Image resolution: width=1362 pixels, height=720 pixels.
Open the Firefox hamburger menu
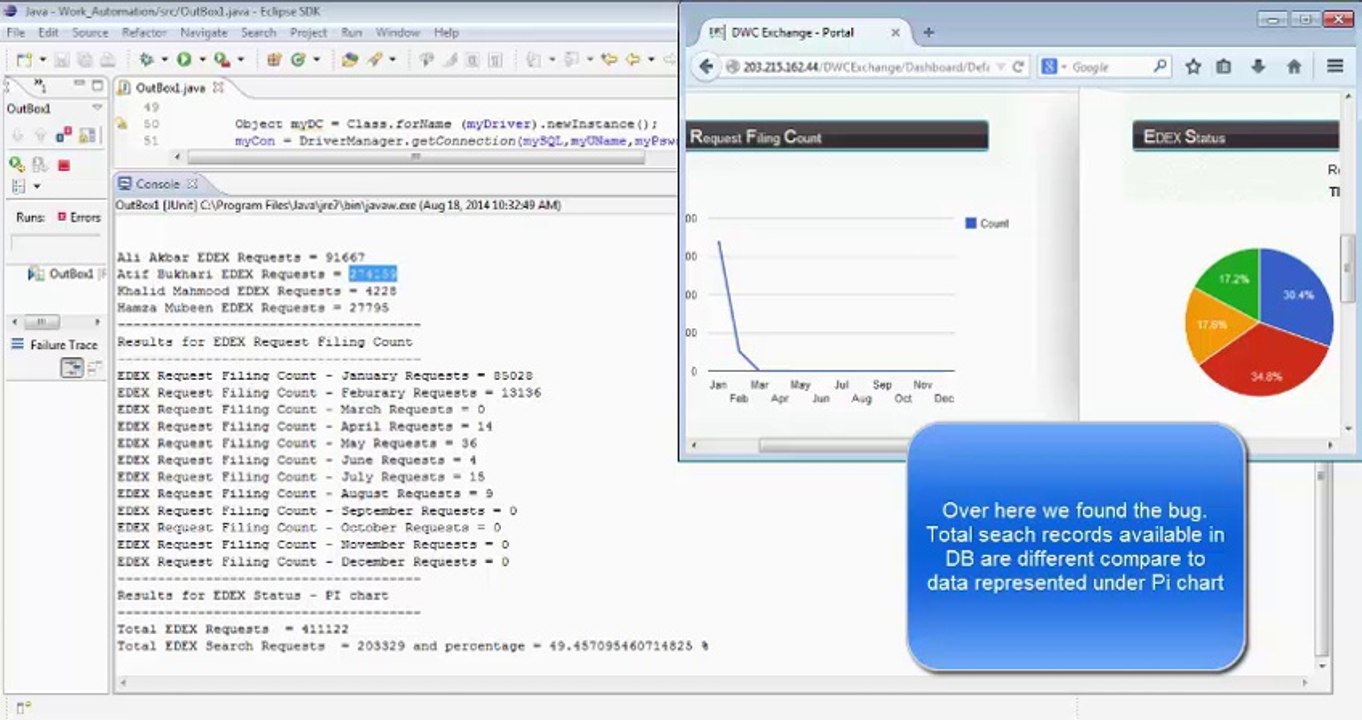1335,67
